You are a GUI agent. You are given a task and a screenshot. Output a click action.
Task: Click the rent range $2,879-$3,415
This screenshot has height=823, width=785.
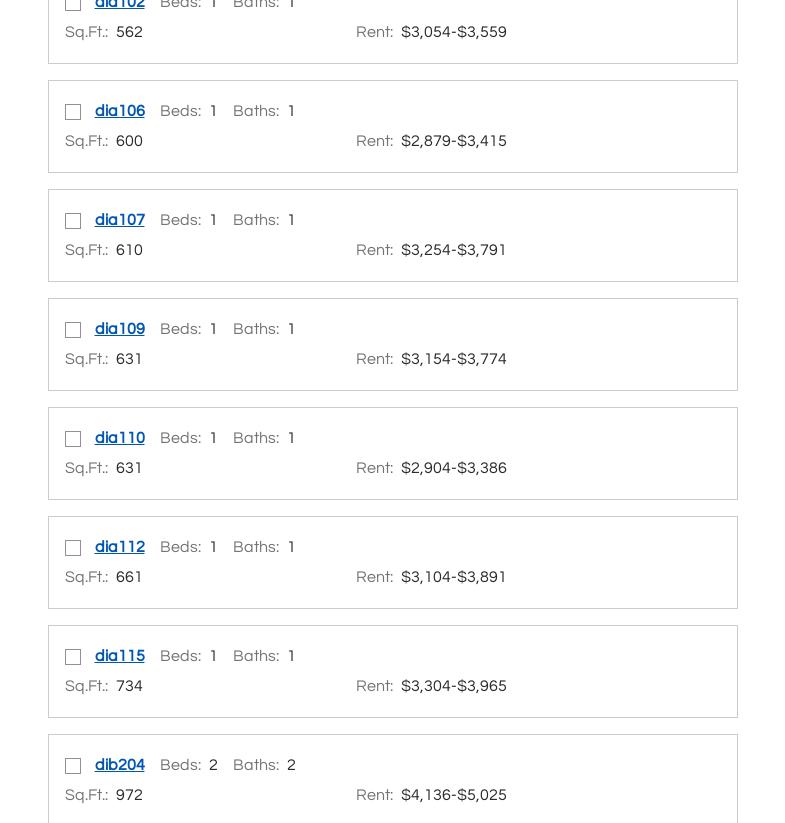point(454,141)
